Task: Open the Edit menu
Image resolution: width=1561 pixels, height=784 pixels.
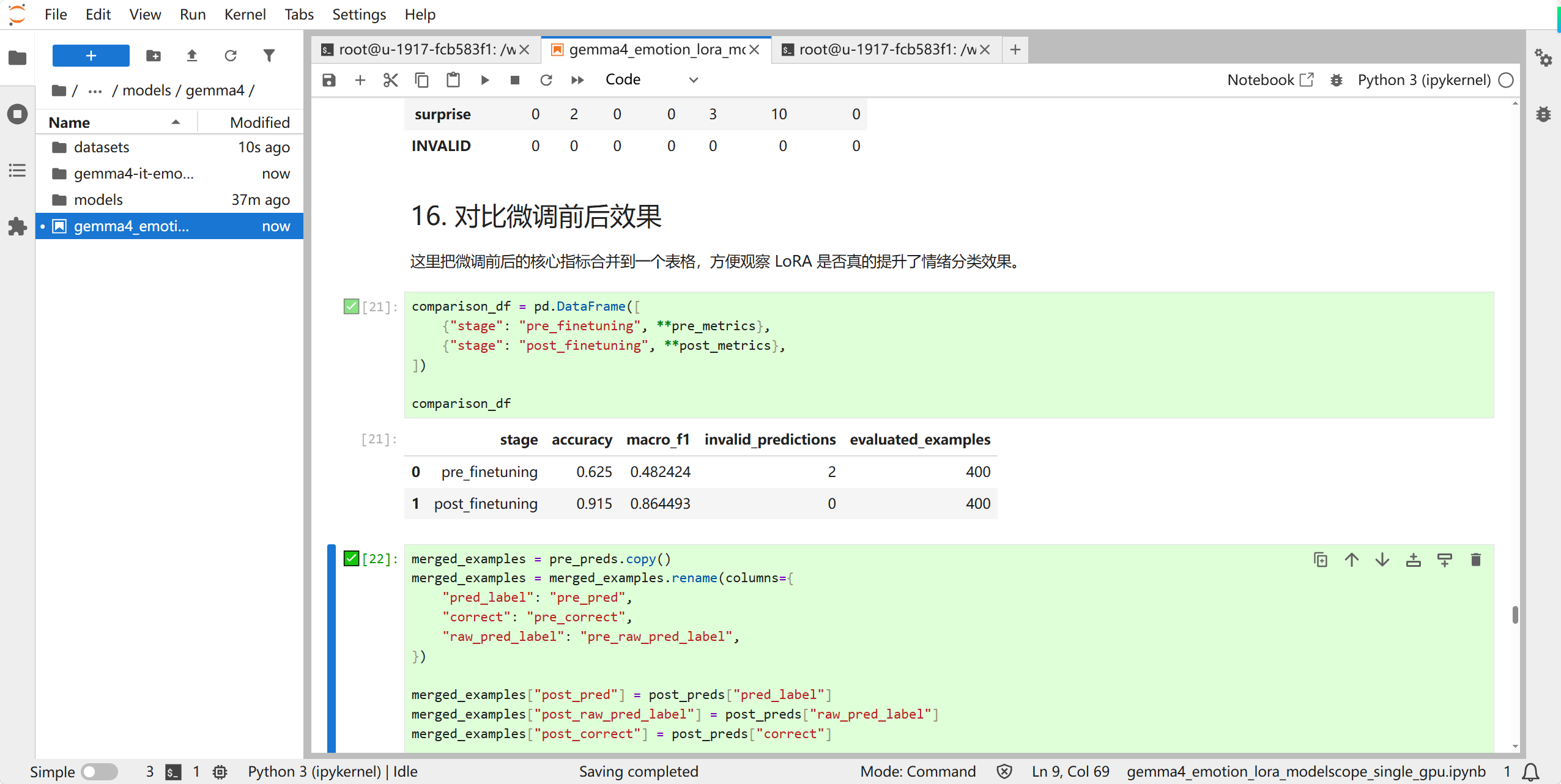Action: [98, 14]
